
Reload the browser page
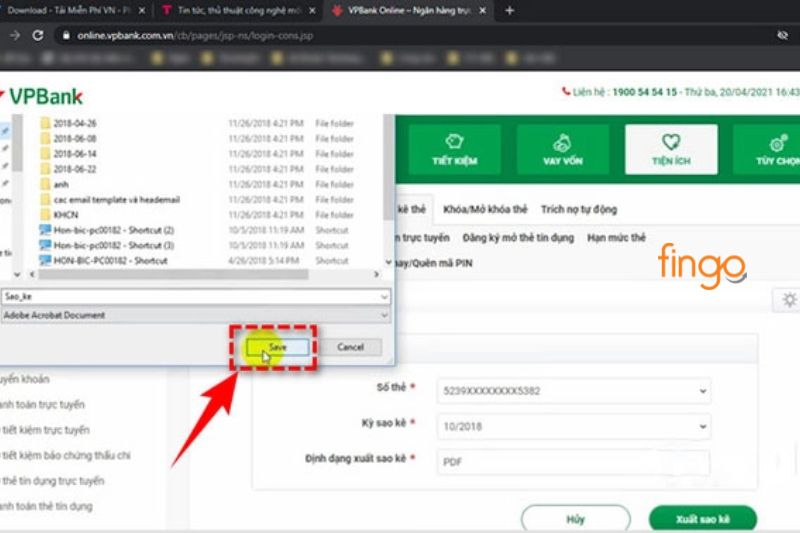click(x=38, y=35)
